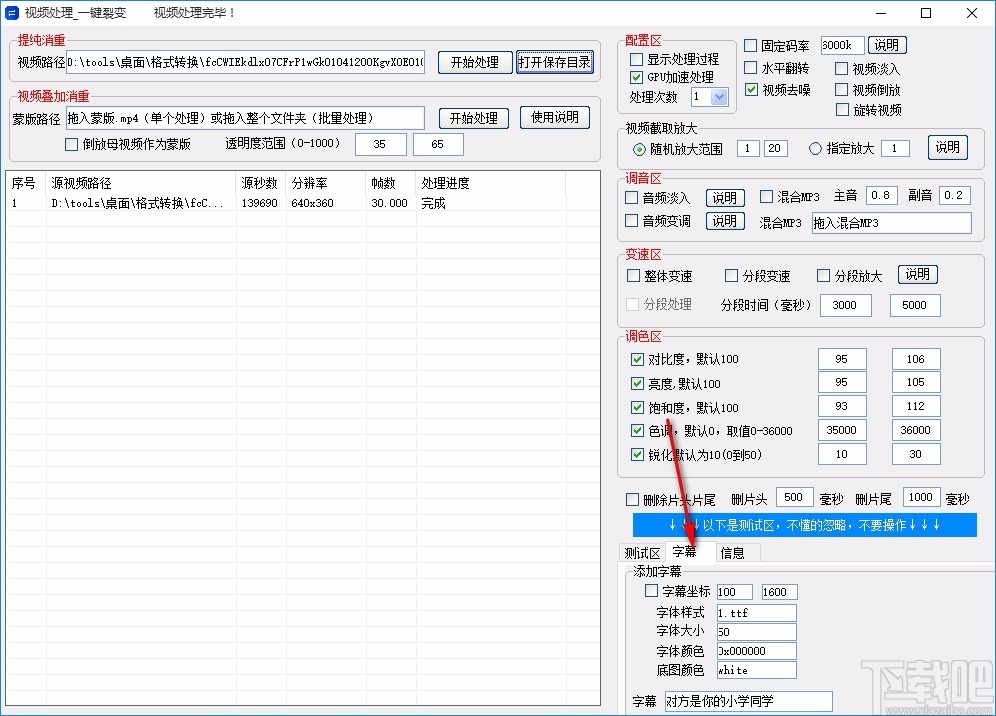This screenshot has height=716, width=996.
Task: Open the 使用说明 instructions
Action: coord(554,117)
